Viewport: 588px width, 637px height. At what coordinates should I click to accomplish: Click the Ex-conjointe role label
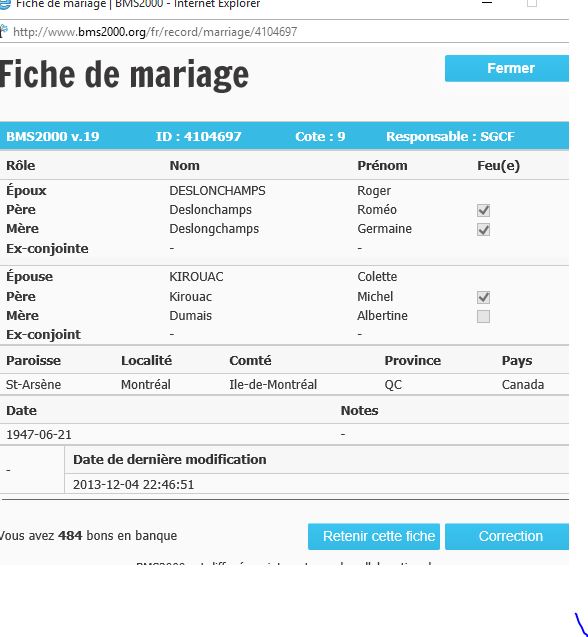(47, 249)
